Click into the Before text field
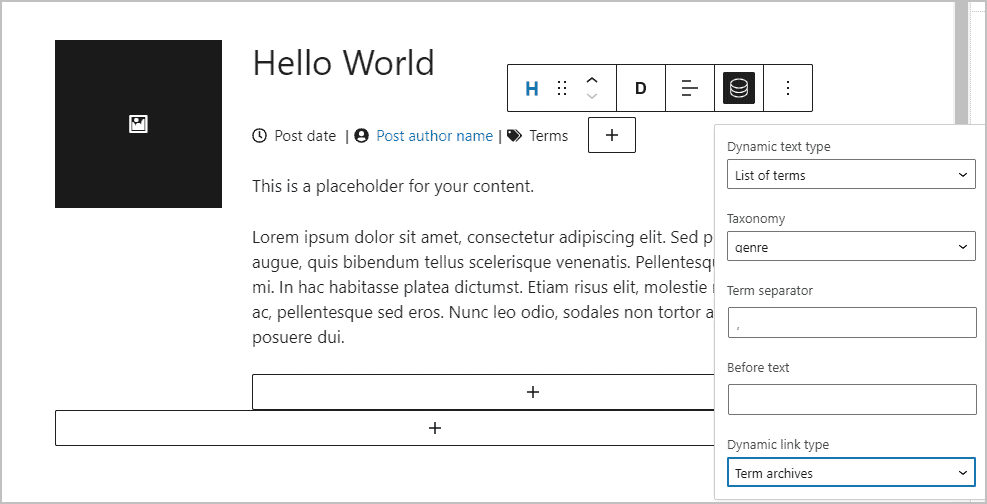Viewport: 987px width, 504px height. click(x=852, y=400)
